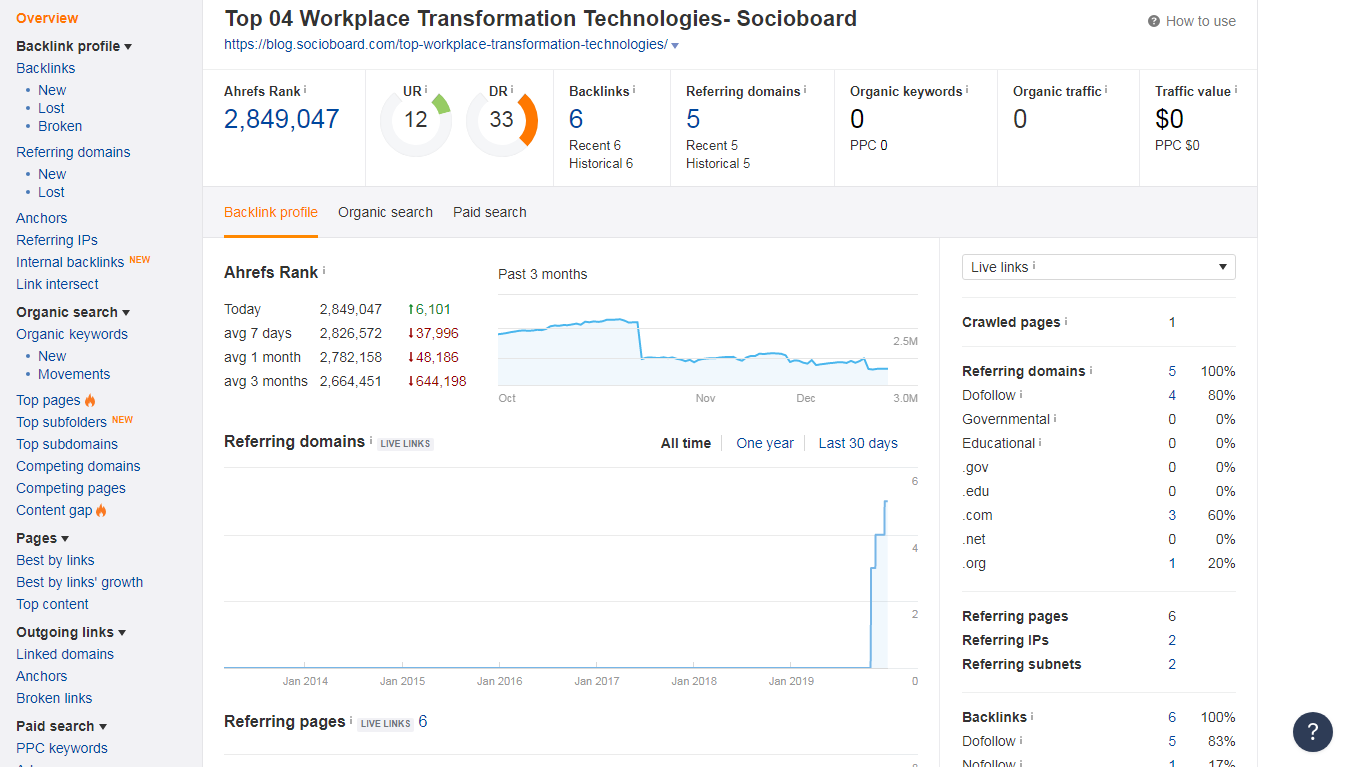Show referring domains for One year
Screen dimensions: 1349x767
pyautogui.click(x=765, y=443)
